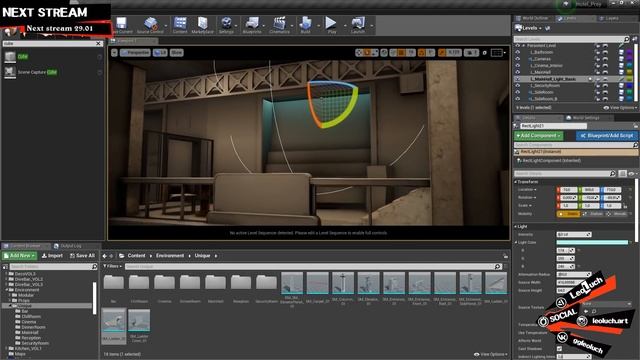The image size is (640, 360).
Task: Open the Perspective view mode dropdown
Action: coord(135,53)
